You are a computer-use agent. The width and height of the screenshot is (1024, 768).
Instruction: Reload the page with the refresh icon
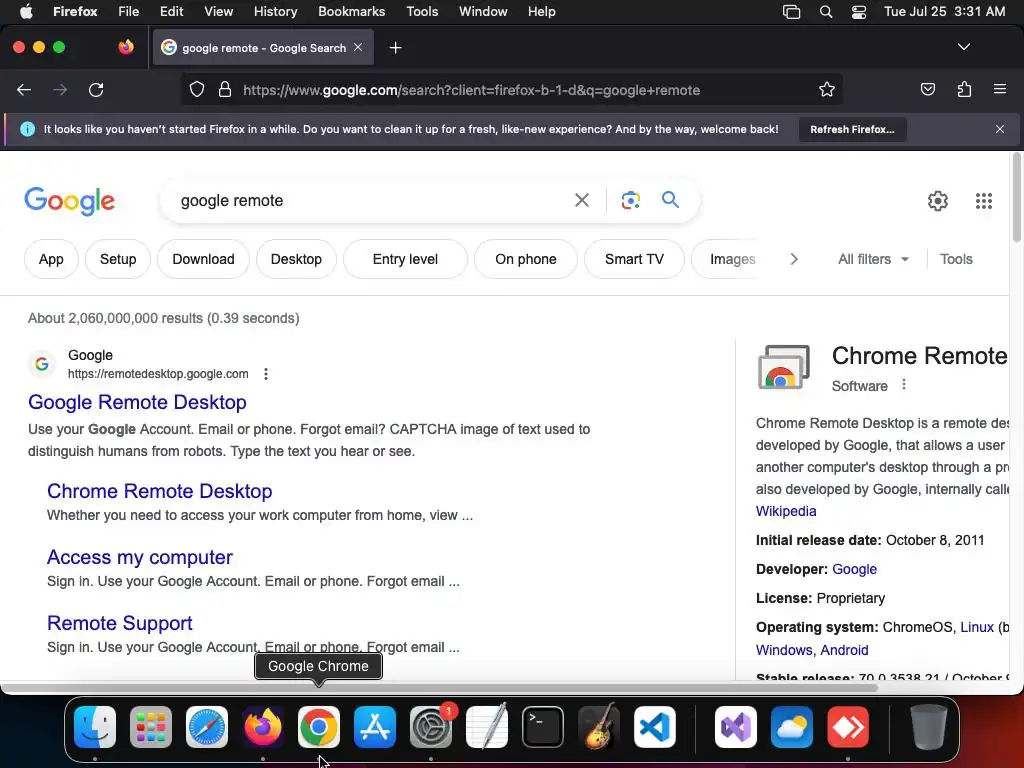click(x=96, y=90)
